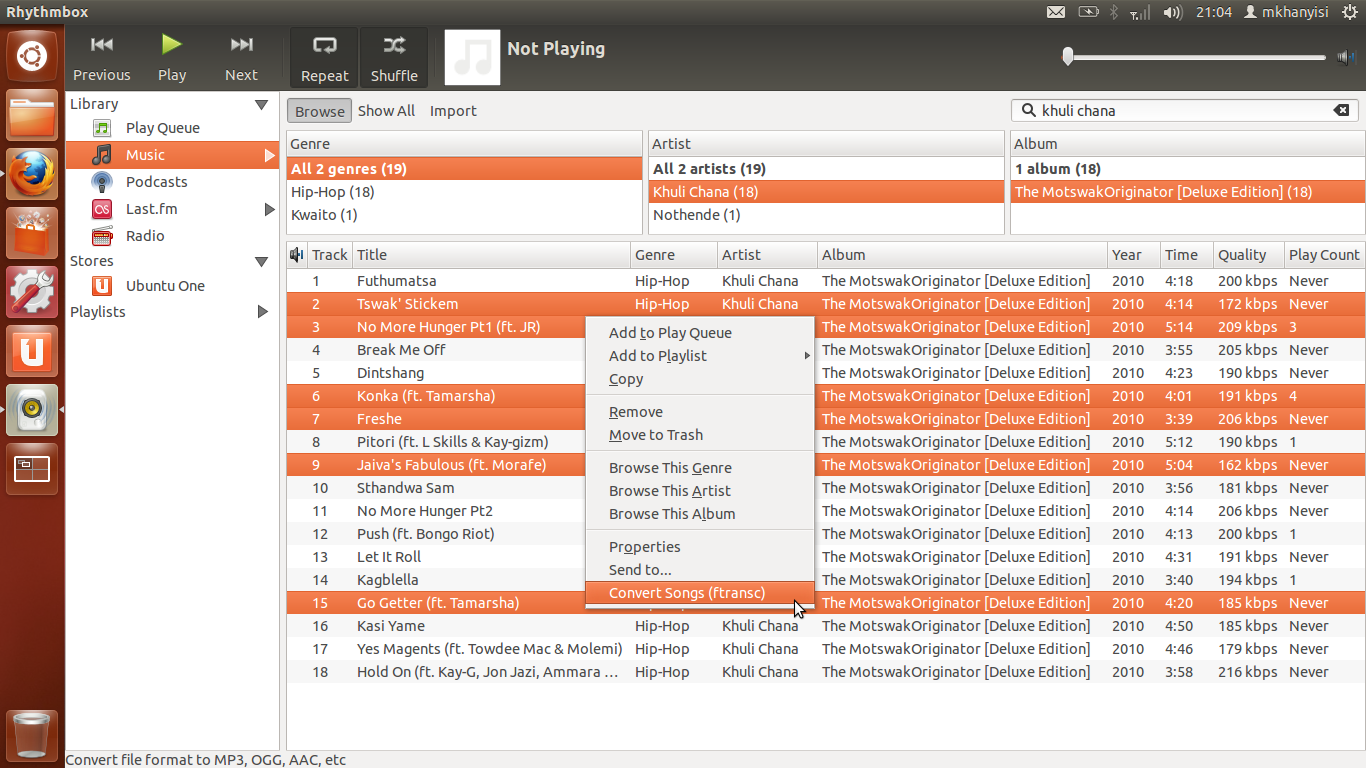Start playback with the Play button

172,58
